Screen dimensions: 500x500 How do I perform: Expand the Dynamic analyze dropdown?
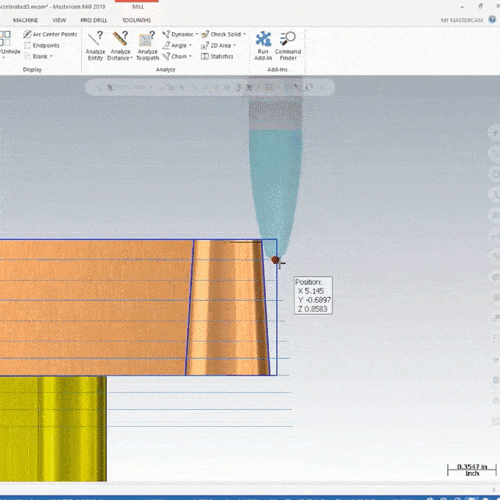[196, 34]
